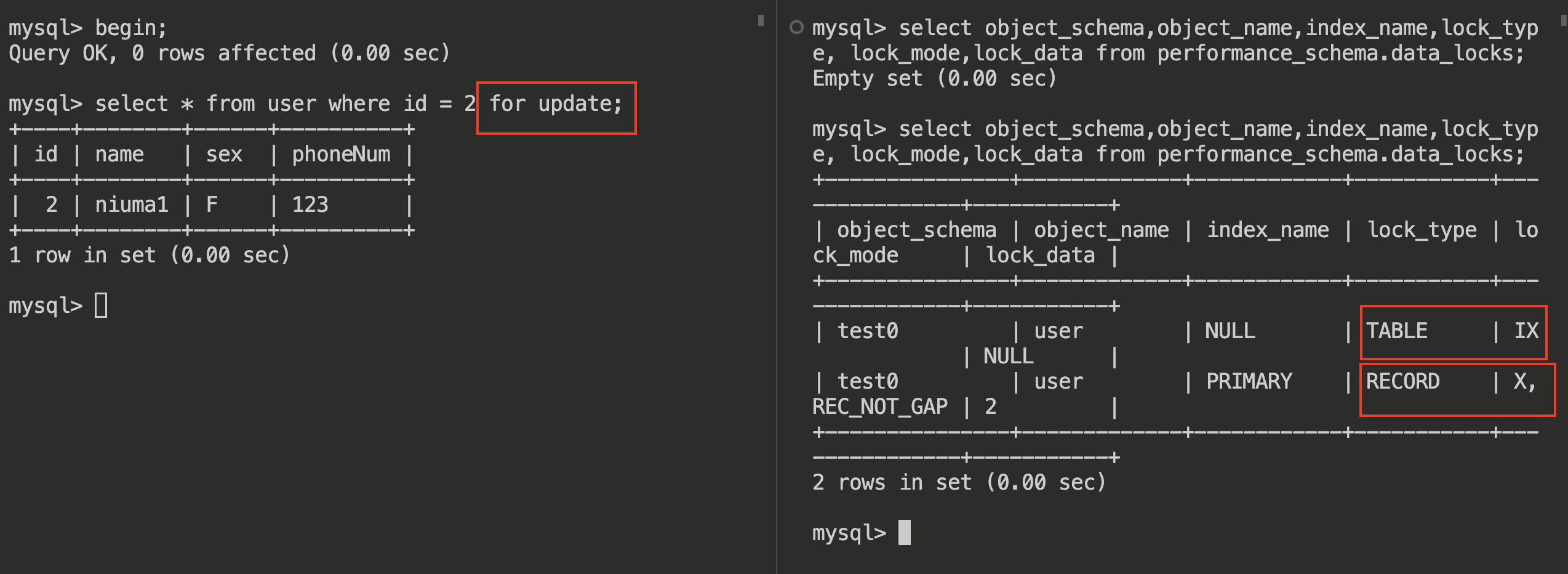Viewport: 1568px width, 574px height.
Task: Click the highlighted TABLE lock type cell
Action: 1396,331
